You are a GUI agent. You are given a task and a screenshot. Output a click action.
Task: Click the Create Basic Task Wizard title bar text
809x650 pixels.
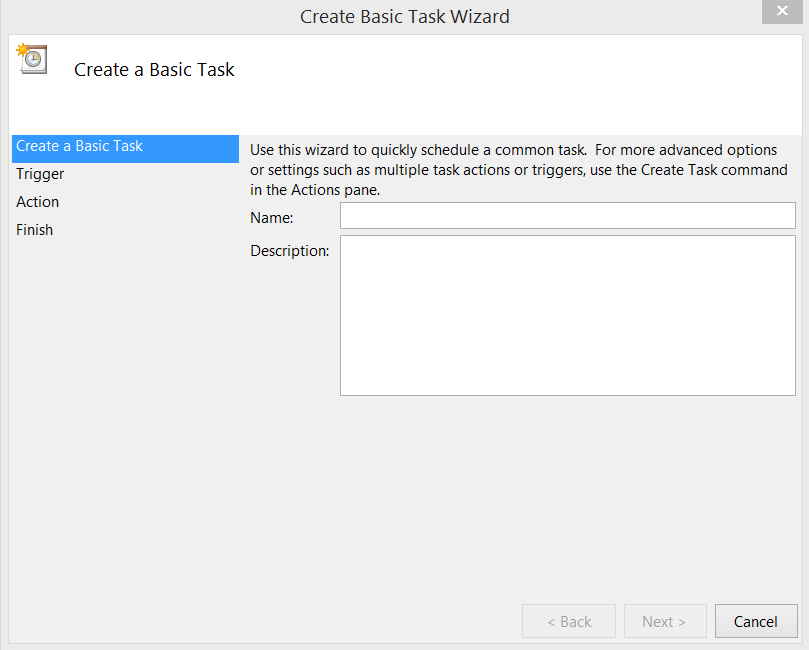(404, 16)
